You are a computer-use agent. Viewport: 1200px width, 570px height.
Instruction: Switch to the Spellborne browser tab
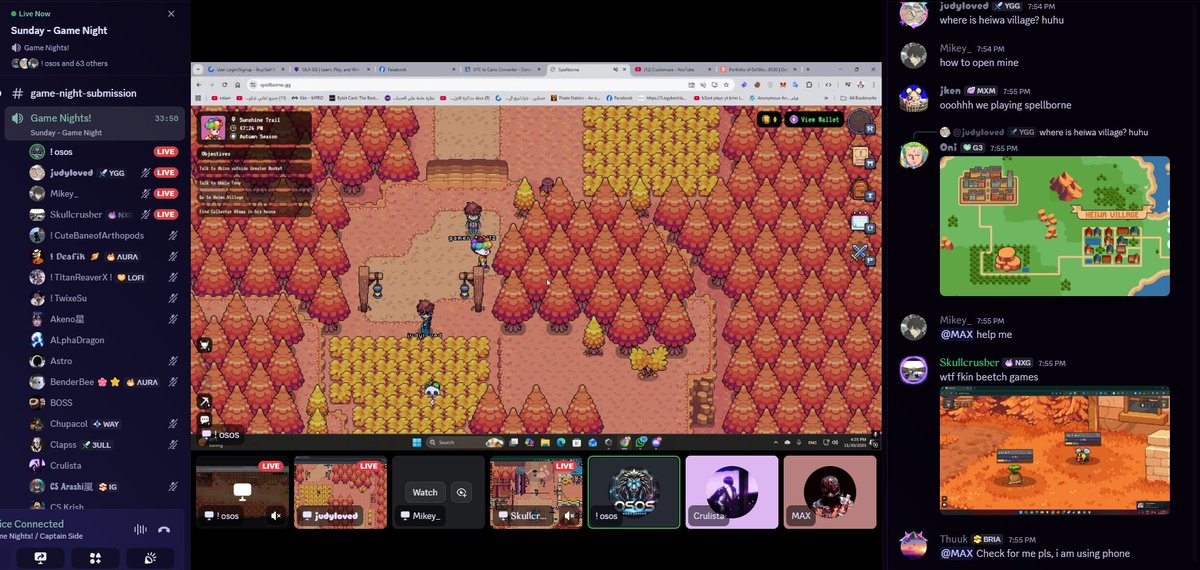click(x=588, y=70)
